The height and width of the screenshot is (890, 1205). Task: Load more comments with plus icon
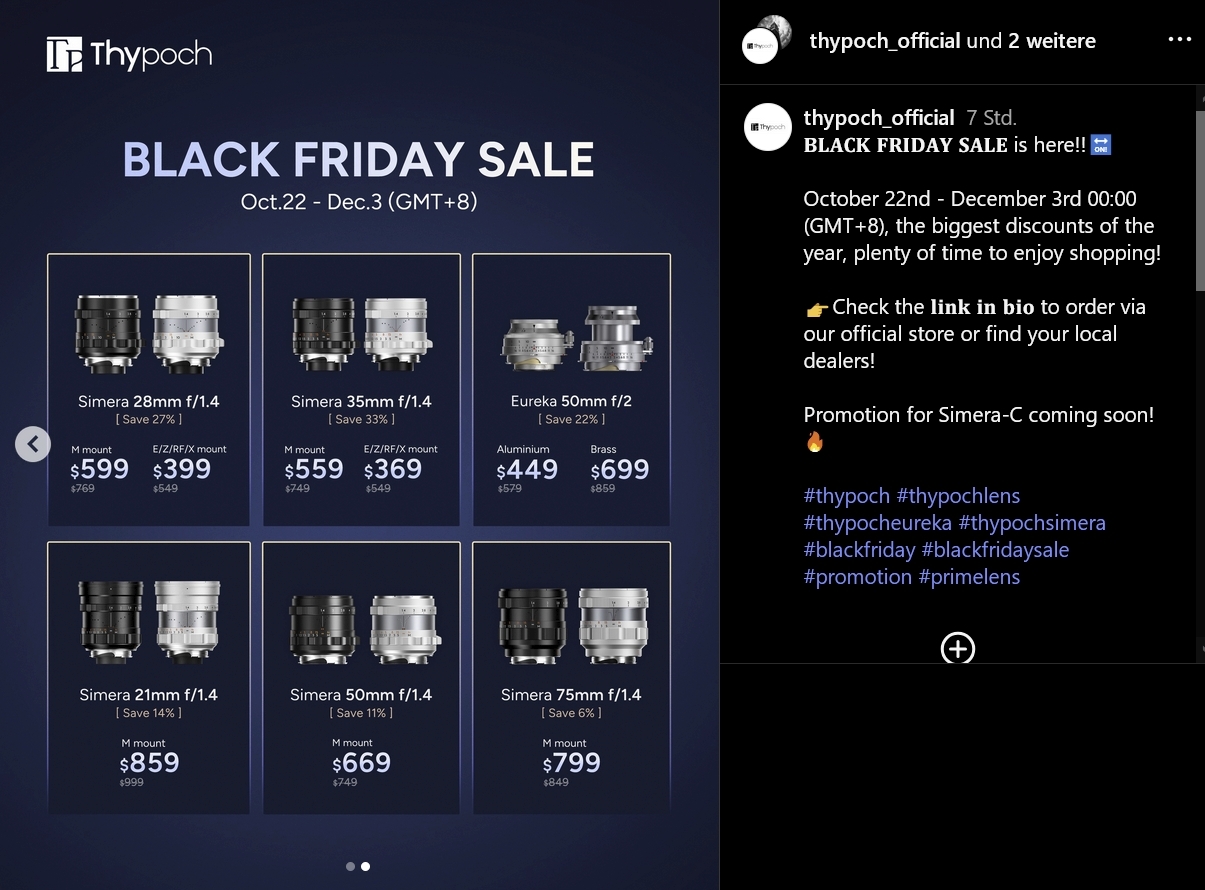coord(958,648)
